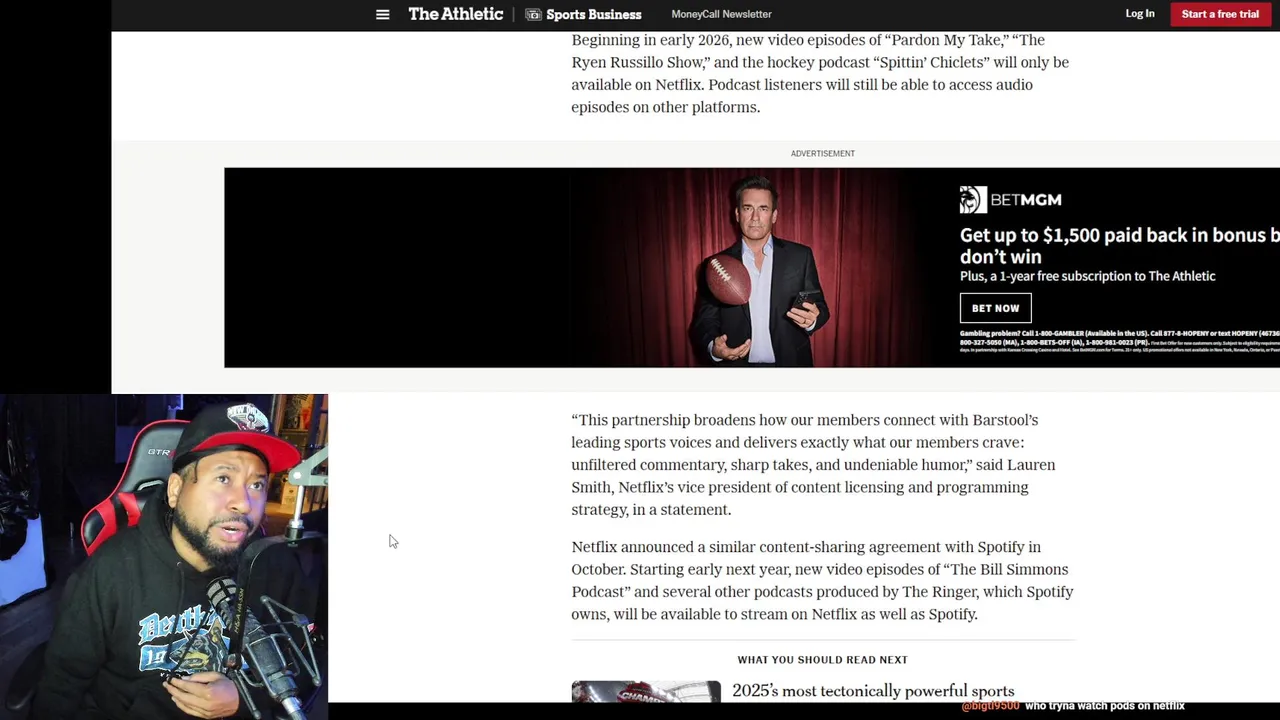Open the MoneyCall Newsletter link
This screenshot has width=1280, height=720.
click(x=721, y=14)
